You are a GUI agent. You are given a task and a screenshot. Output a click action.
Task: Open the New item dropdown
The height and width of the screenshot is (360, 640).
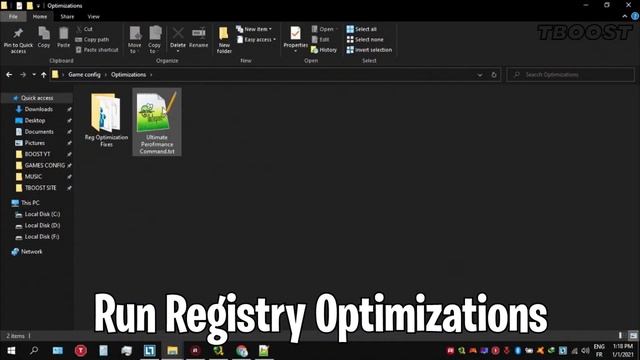(254, 29)
